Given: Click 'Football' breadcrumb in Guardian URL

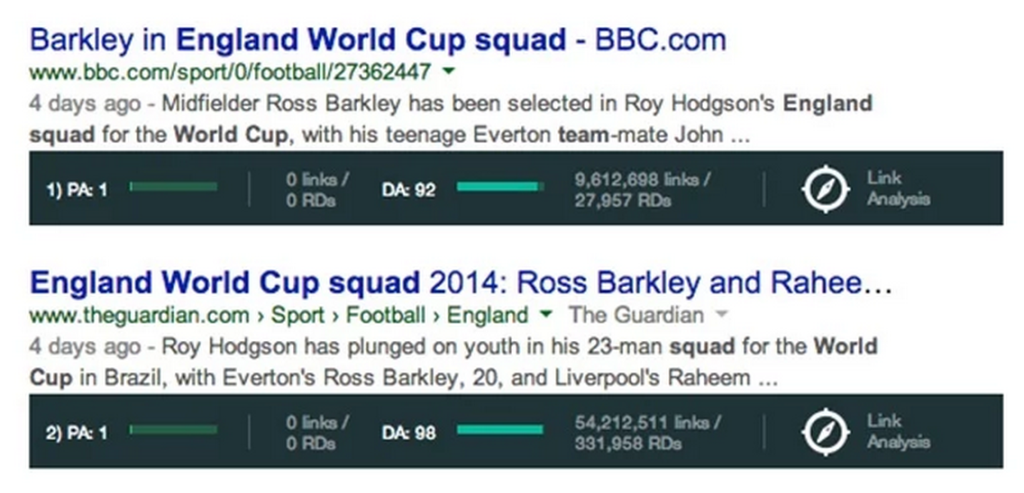Looking at the screenshot, I should click(x=385, y=315).
